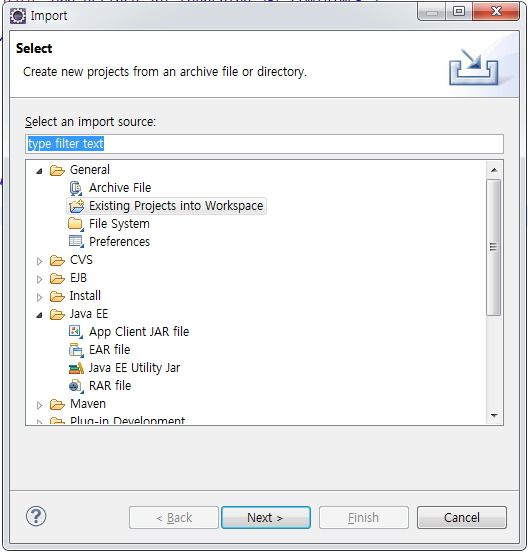Collapse the Java EE folder tree node
Screen dimensions: 528x552
tap(39, 315)
